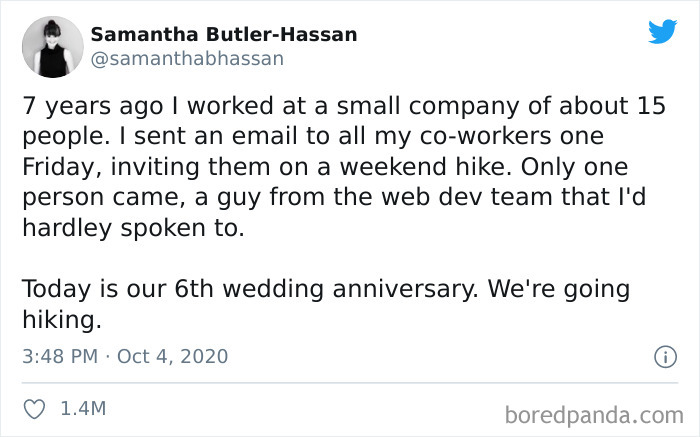700x437 pixels.
Task: Click the 3:48 PM timestamp
Action: pyautogui.click(x=60, y=356)
